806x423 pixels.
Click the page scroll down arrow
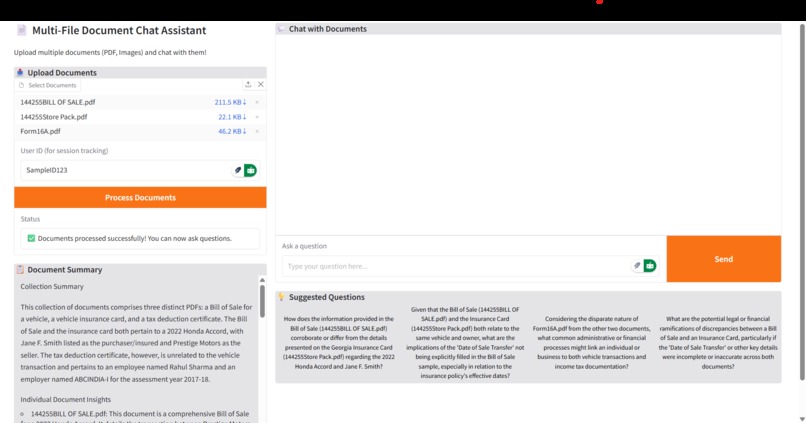point(802,419)
